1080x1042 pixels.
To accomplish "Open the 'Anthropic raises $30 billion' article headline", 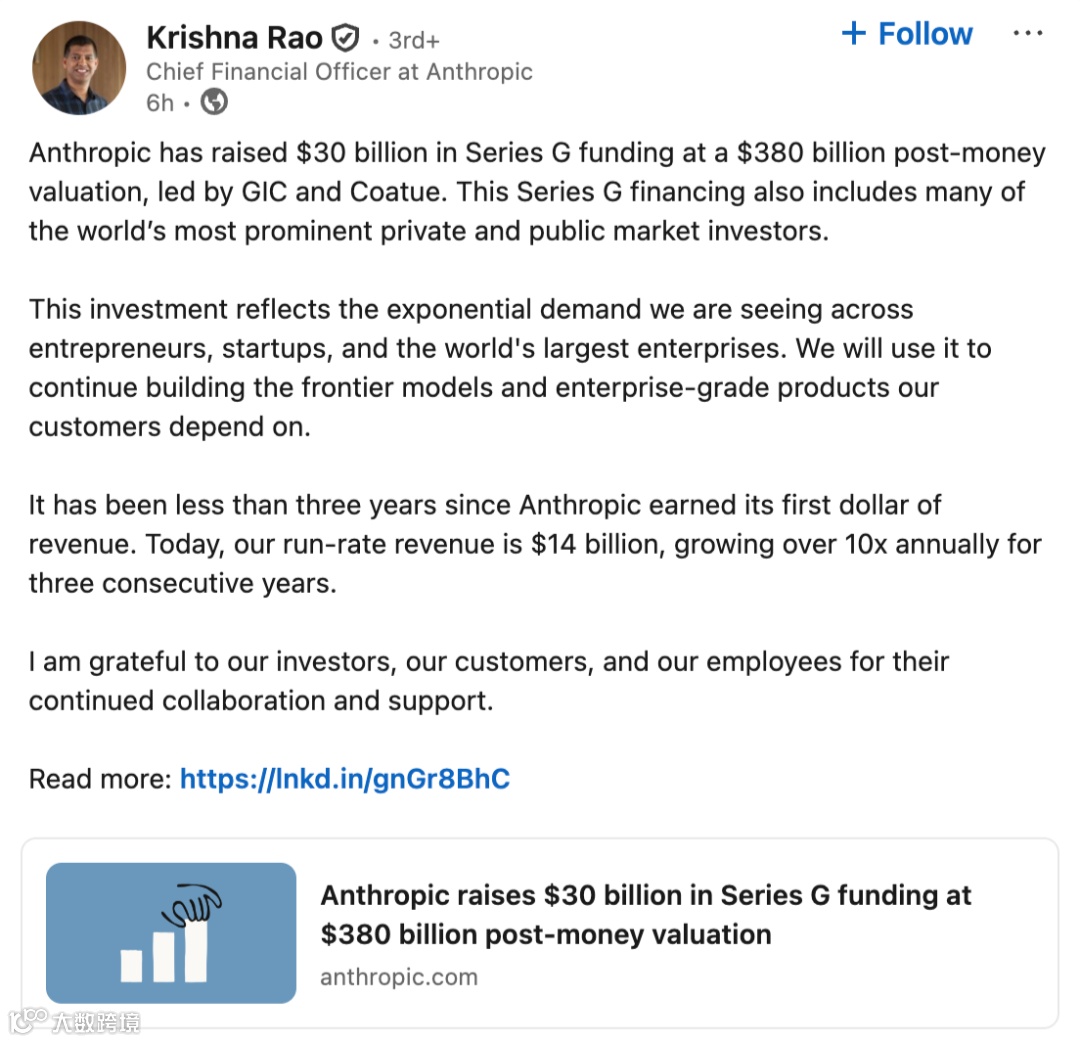I will click(645, 914).
